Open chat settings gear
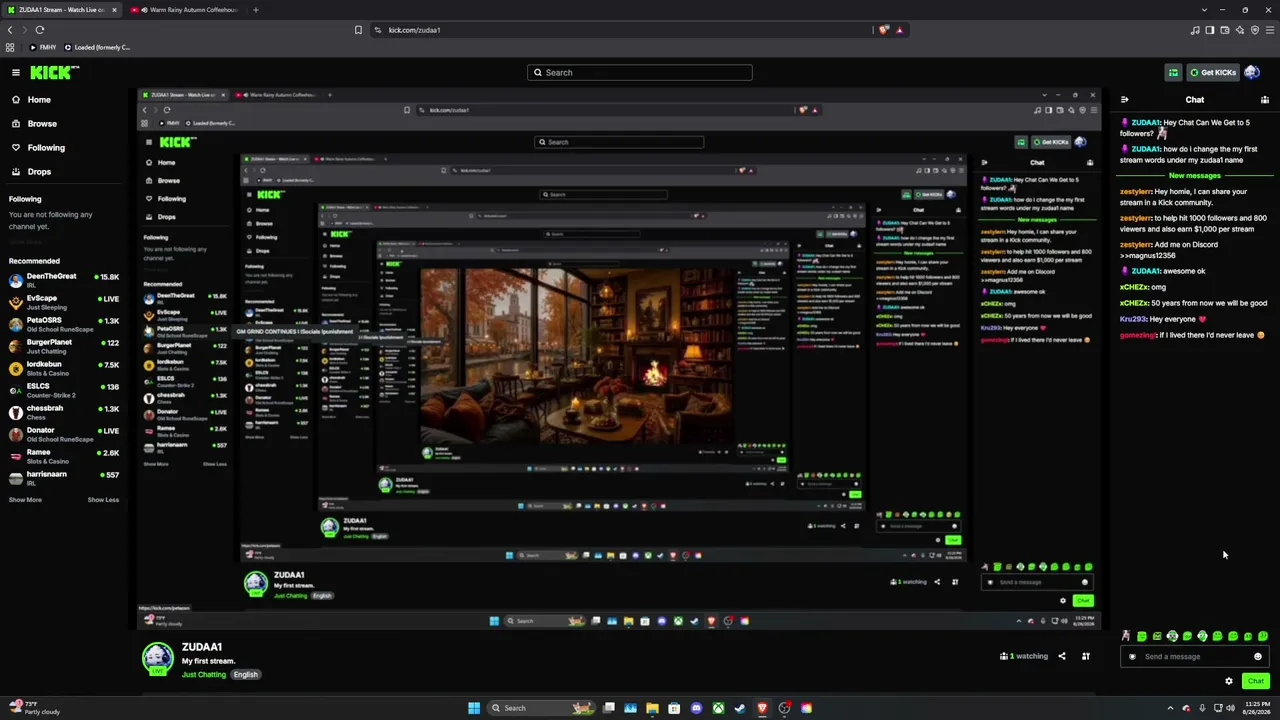Viewport: 1280px width, 720px height. [1229, 681]
